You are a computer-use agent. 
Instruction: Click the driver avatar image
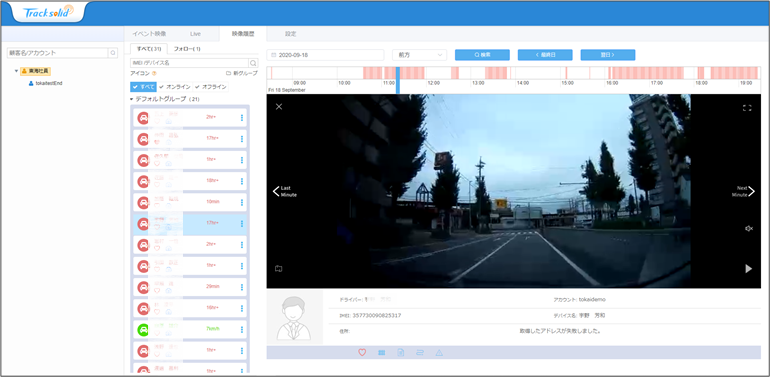295,317
